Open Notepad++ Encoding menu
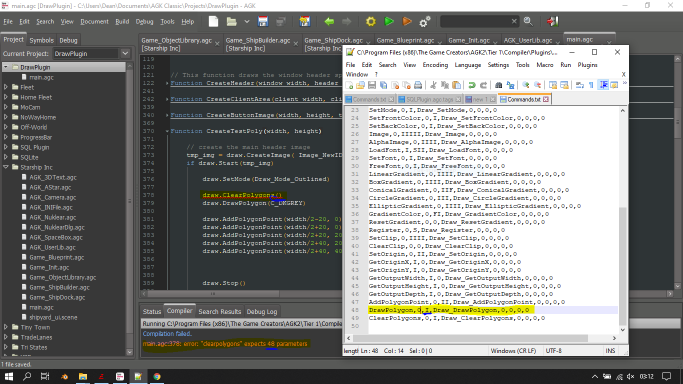This screenshot has height=384, width=683. [x=435, y=65]
